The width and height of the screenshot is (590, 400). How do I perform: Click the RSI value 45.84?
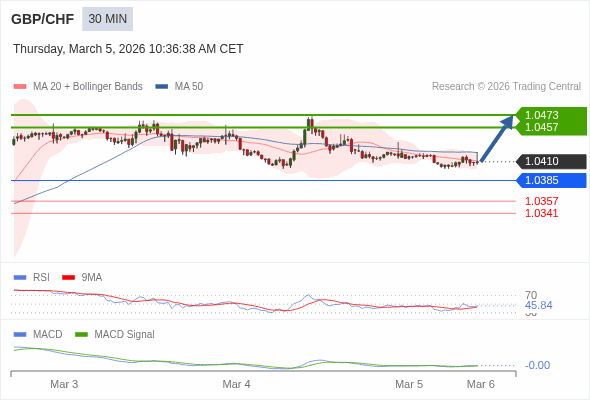click(x=538, y=305)
